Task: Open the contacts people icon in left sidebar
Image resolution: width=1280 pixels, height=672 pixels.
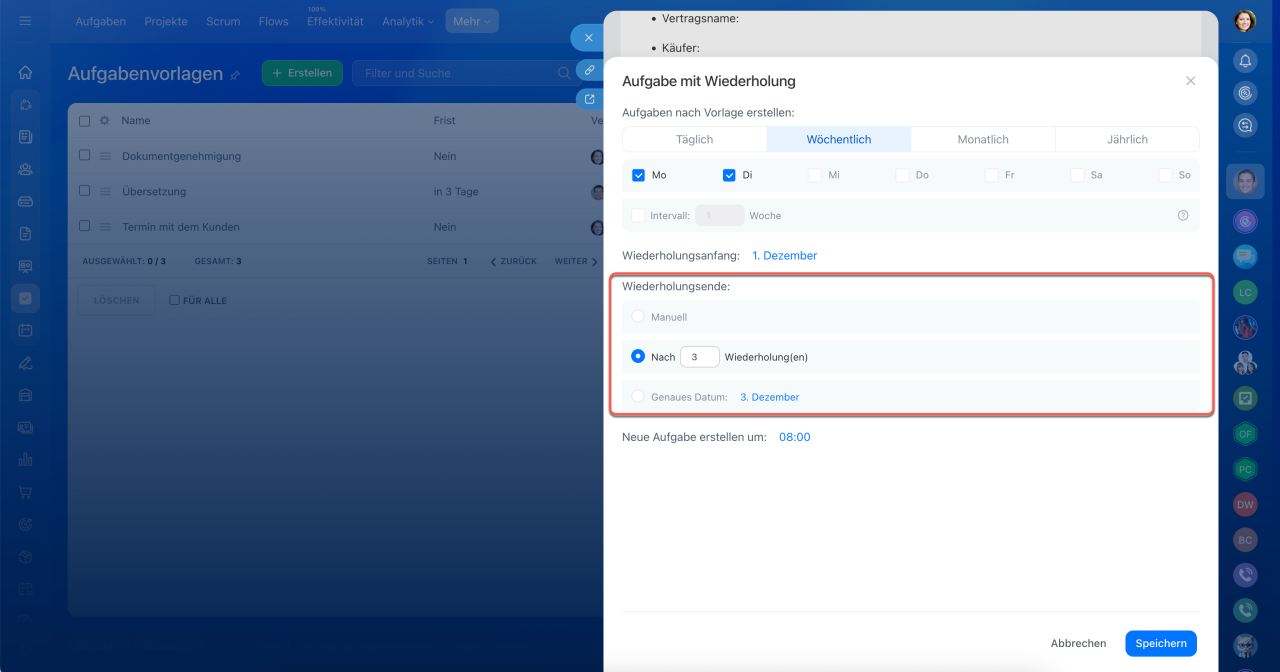Action: pyautogui.click(x=25, y=169)
